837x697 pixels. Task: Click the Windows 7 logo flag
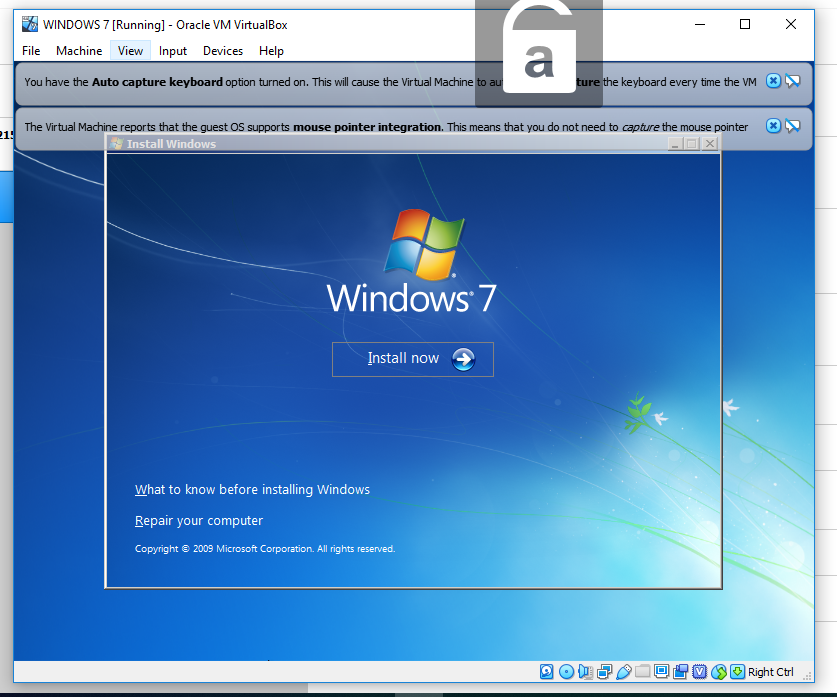(424, 244)
